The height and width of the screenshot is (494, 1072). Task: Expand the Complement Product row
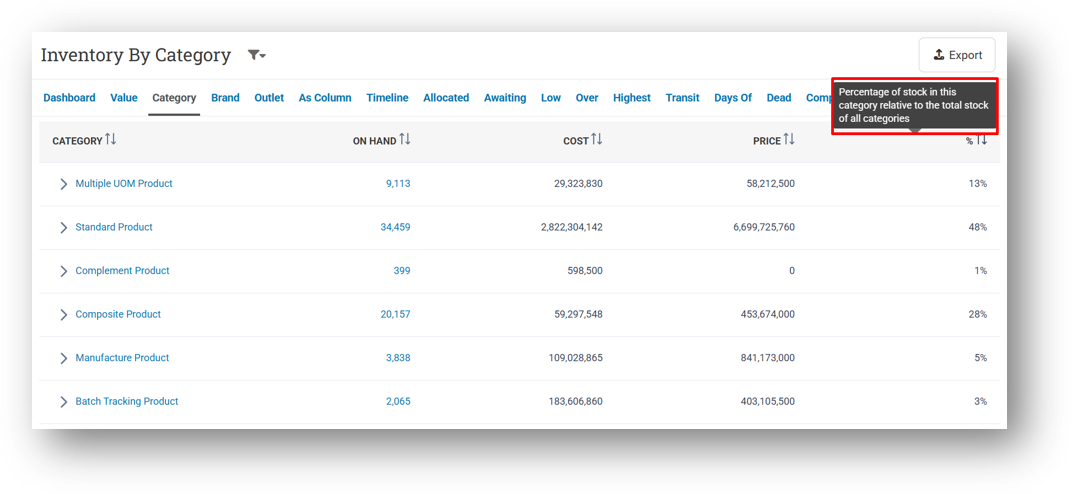[x=64, y=271]
